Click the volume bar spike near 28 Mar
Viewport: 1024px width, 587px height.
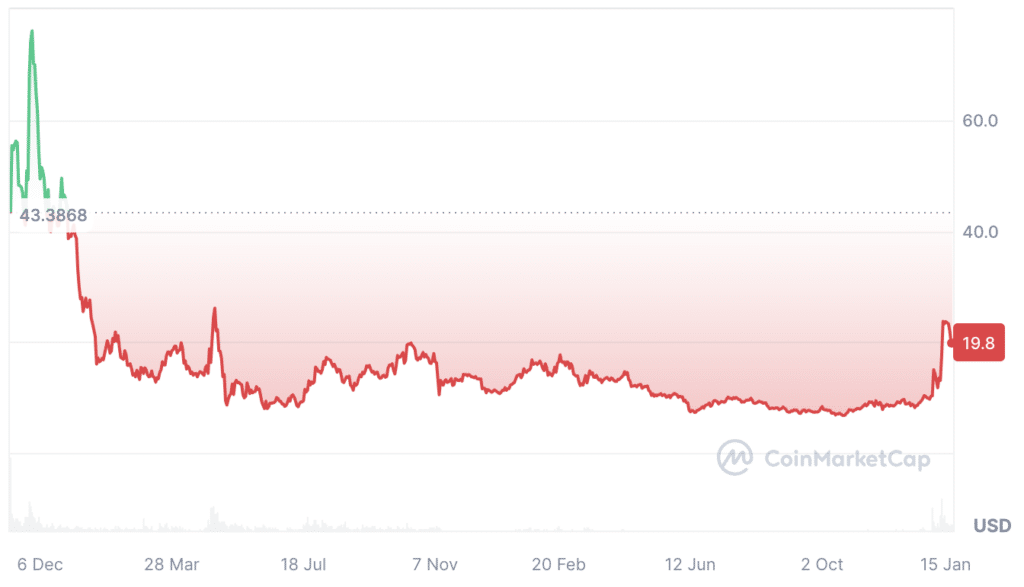tap(211, 519)
